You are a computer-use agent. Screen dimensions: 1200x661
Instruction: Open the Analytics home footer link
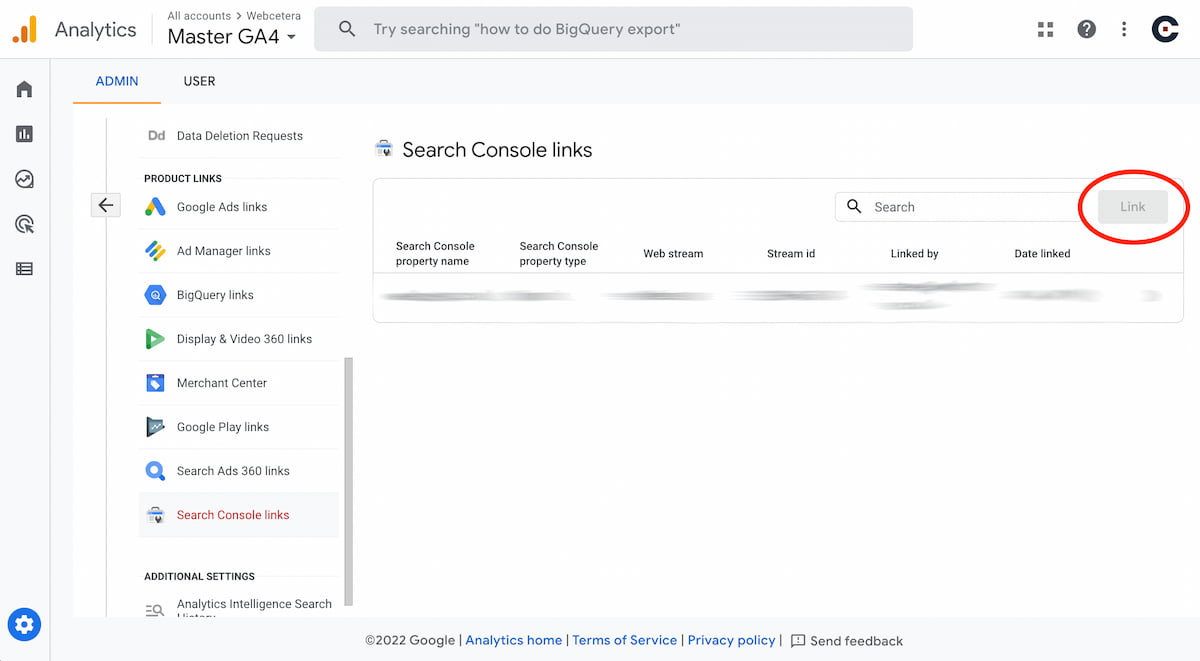(513, 640)
